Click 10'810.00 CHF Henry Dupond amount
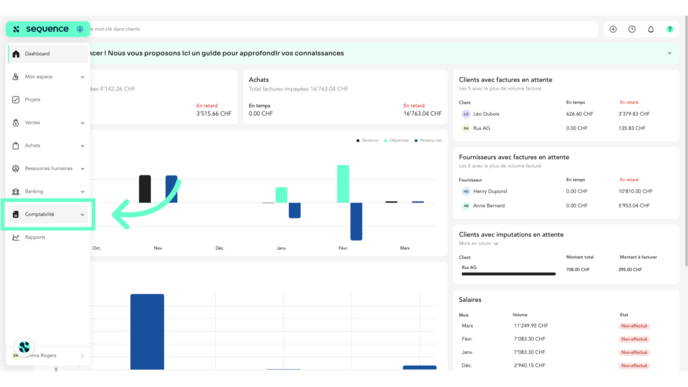 [x=635, y=191]
